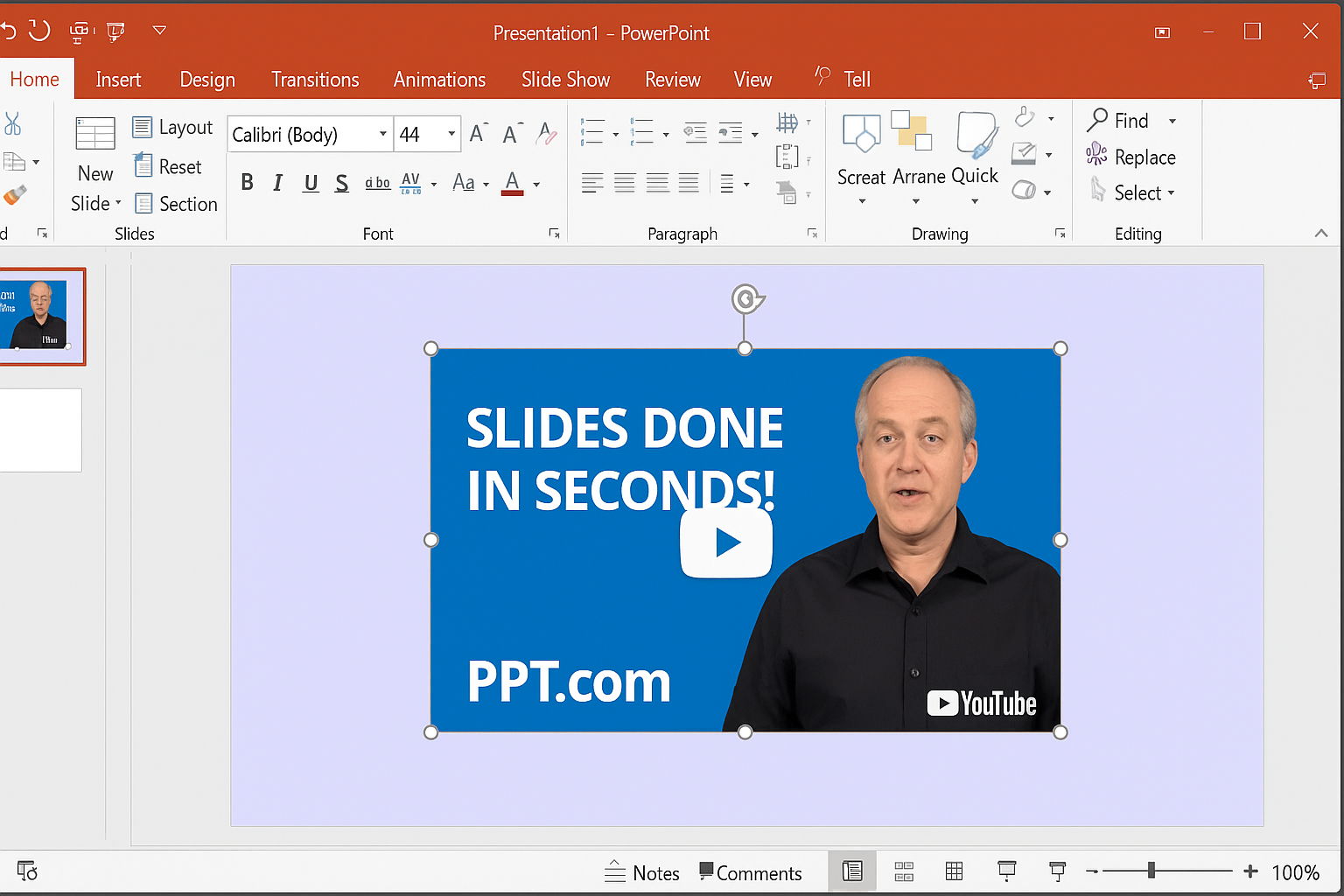Open the Layout options
This screenshot has width=1344, height=896.
point(172,128)
